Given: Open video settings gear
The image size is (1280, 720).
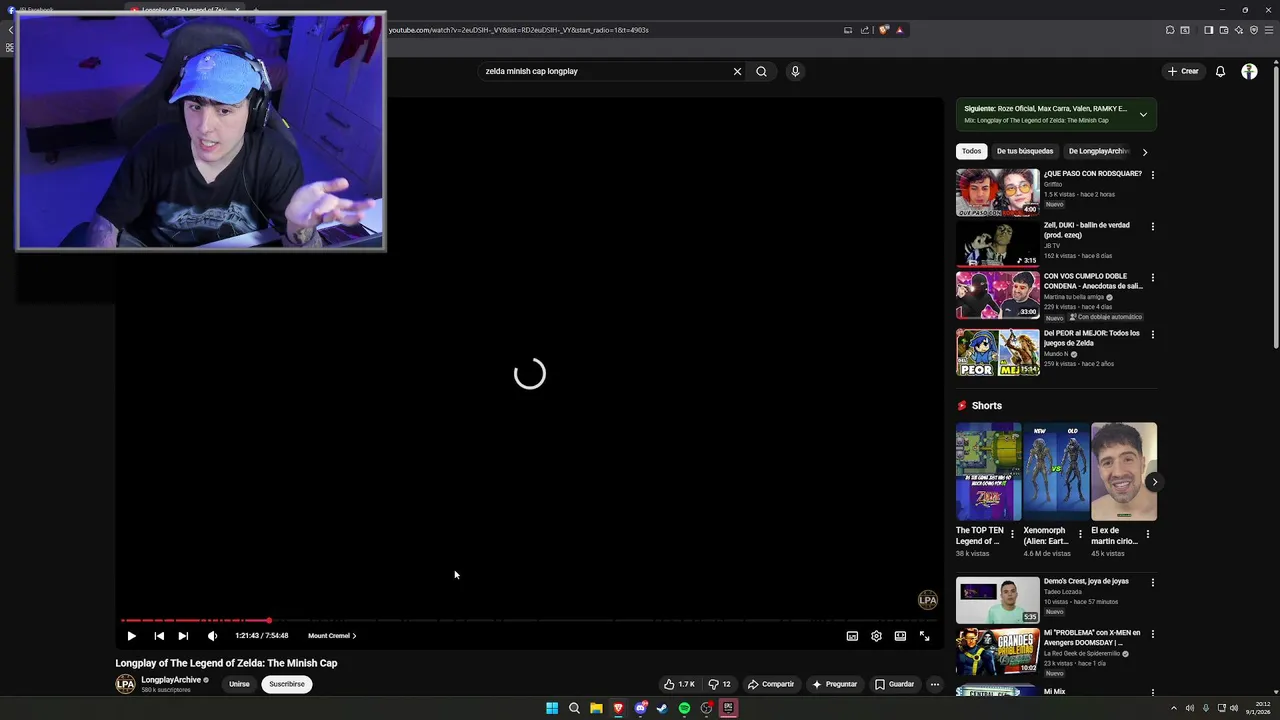Looking at the screenshot, I should 876,636.
